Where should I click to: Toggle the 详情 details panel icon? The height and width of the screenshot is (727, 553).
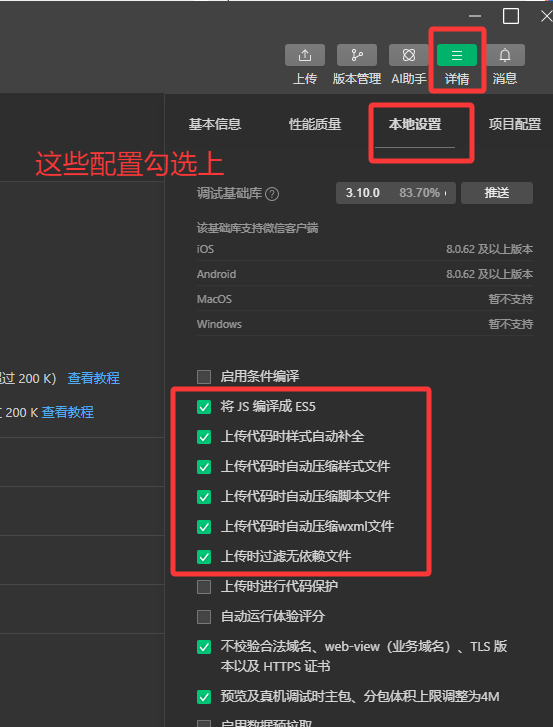coord(457,55)
